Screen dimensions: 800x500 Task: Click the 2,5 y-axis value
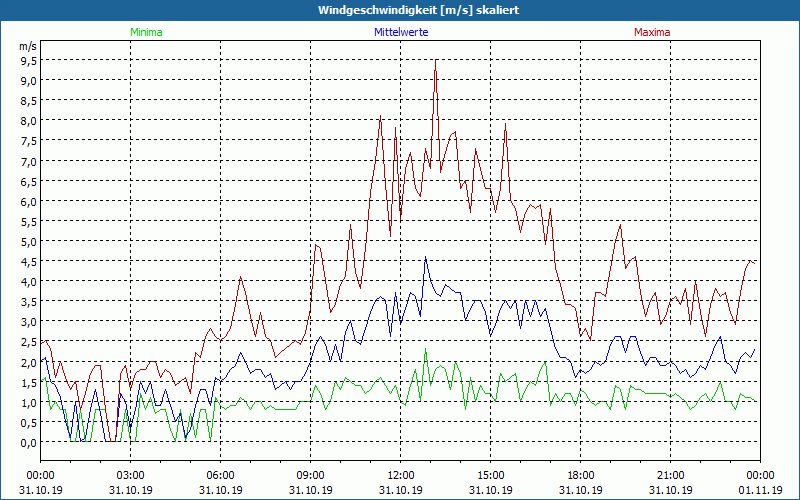[29, 342]
